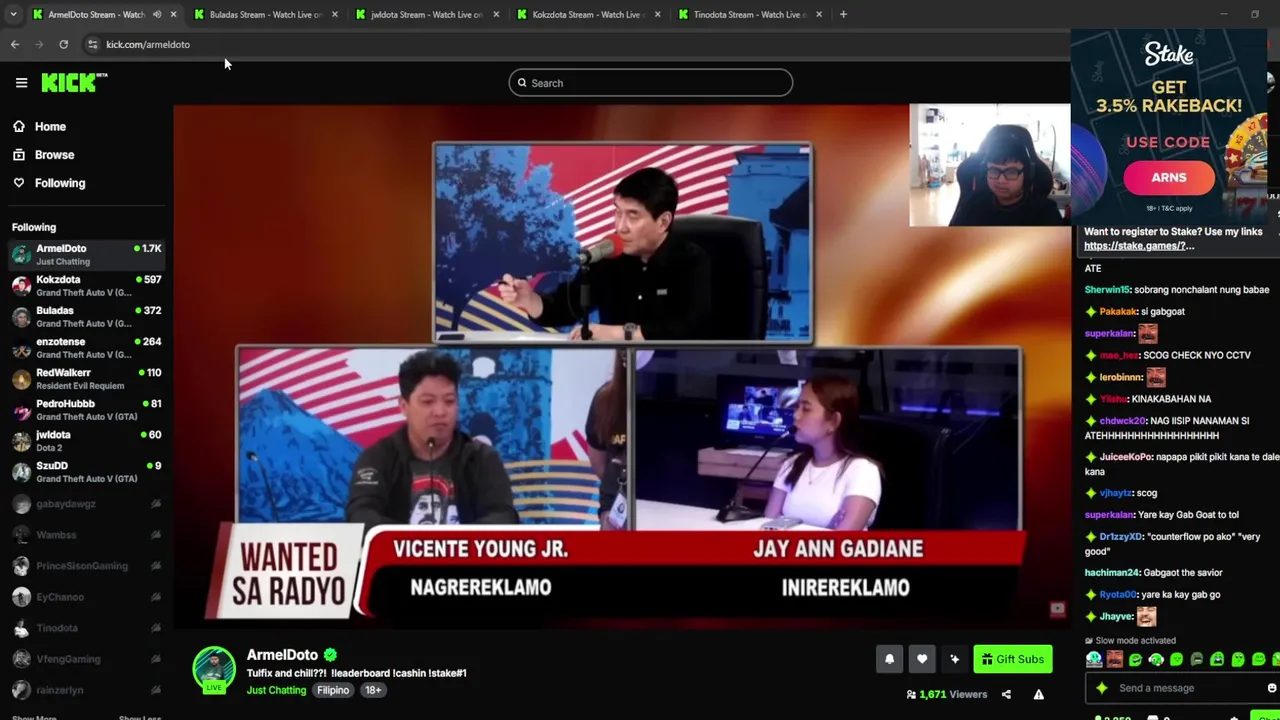The width and height of the screenshot is (1280, 720).
Task: Focus the Kick search box
Action: point(650,83)
